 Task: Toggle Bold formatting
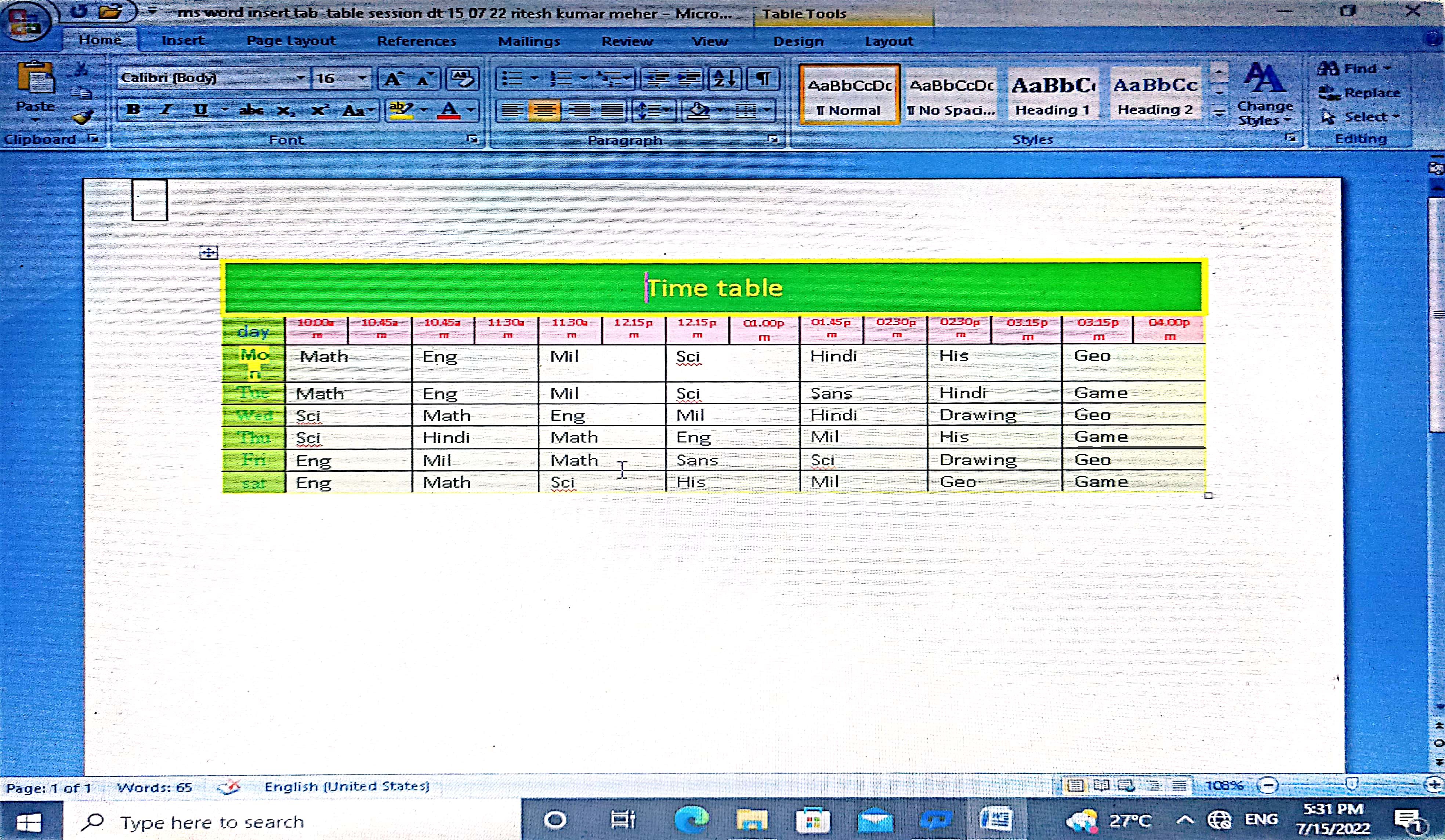click(x=133, y=109)
